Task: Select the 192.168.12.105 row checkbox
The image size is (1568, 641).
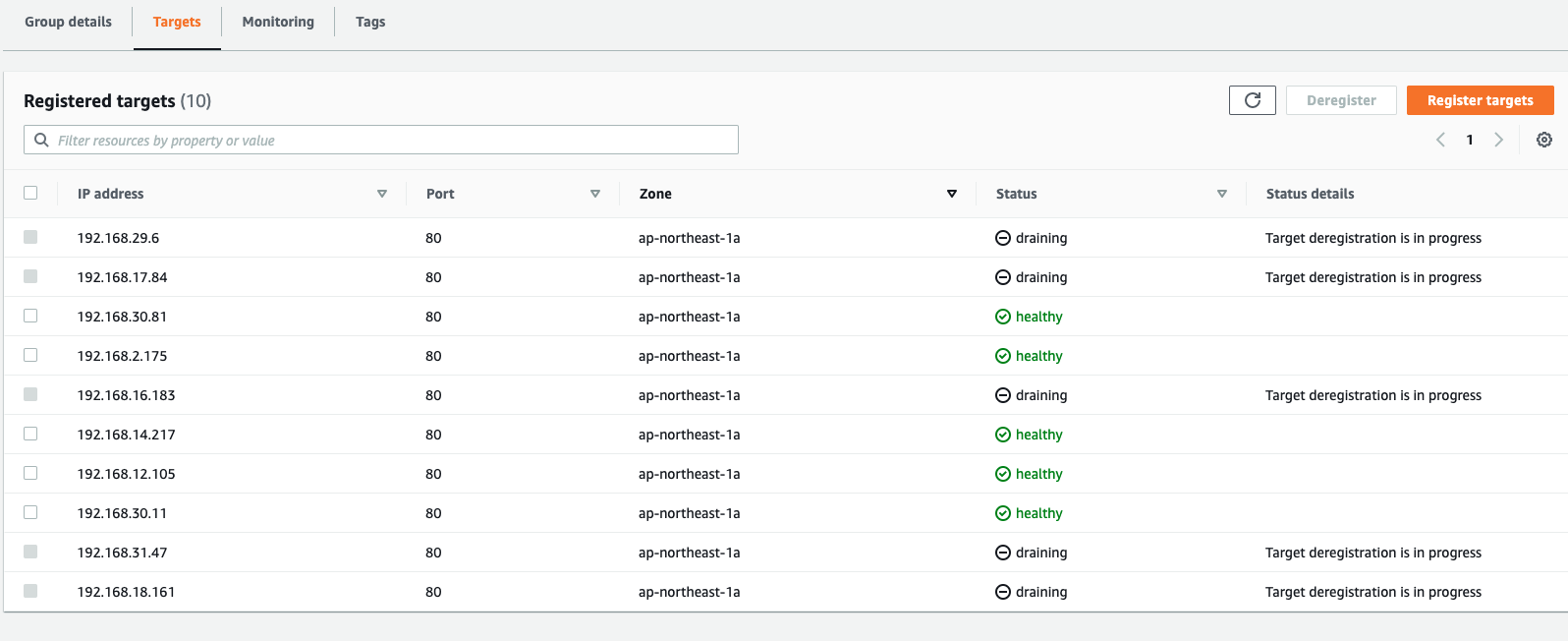Action: 30,473
